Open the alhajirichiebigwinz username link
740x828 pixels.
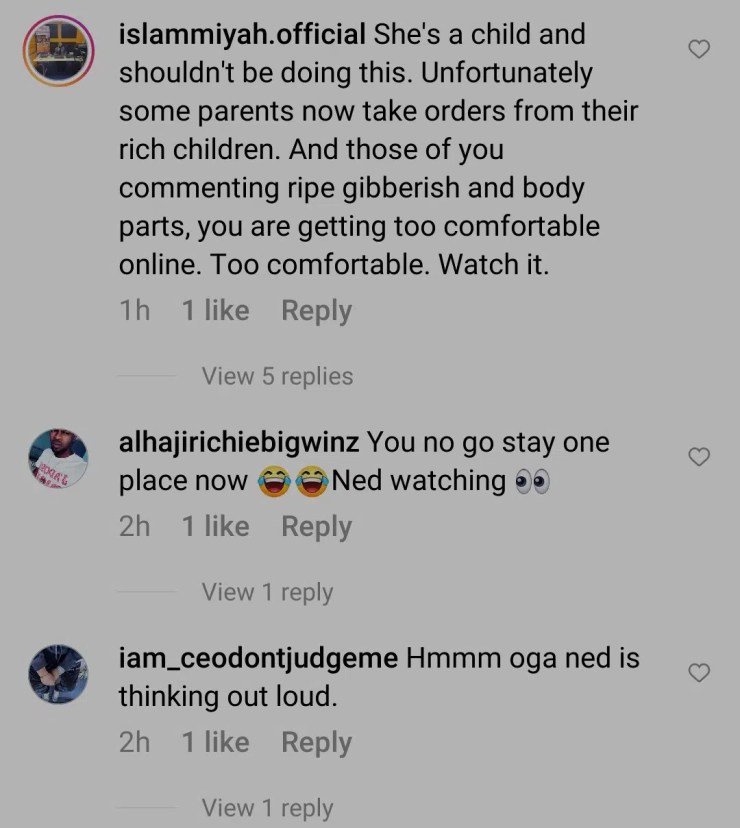[238, 442]
